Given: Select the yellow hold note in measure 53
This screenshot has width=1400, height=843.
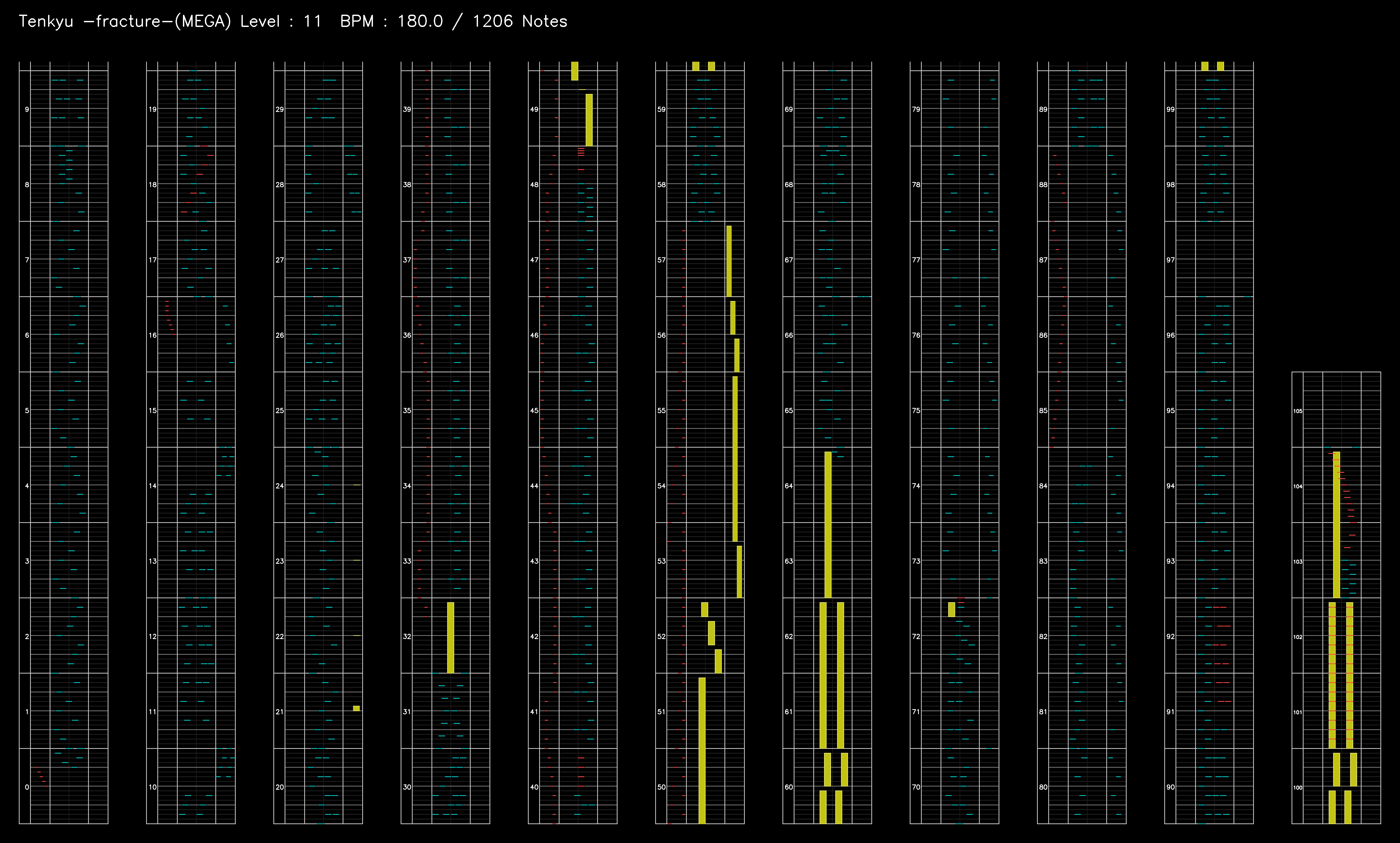Looking at the screenshot, I should 739,572.
